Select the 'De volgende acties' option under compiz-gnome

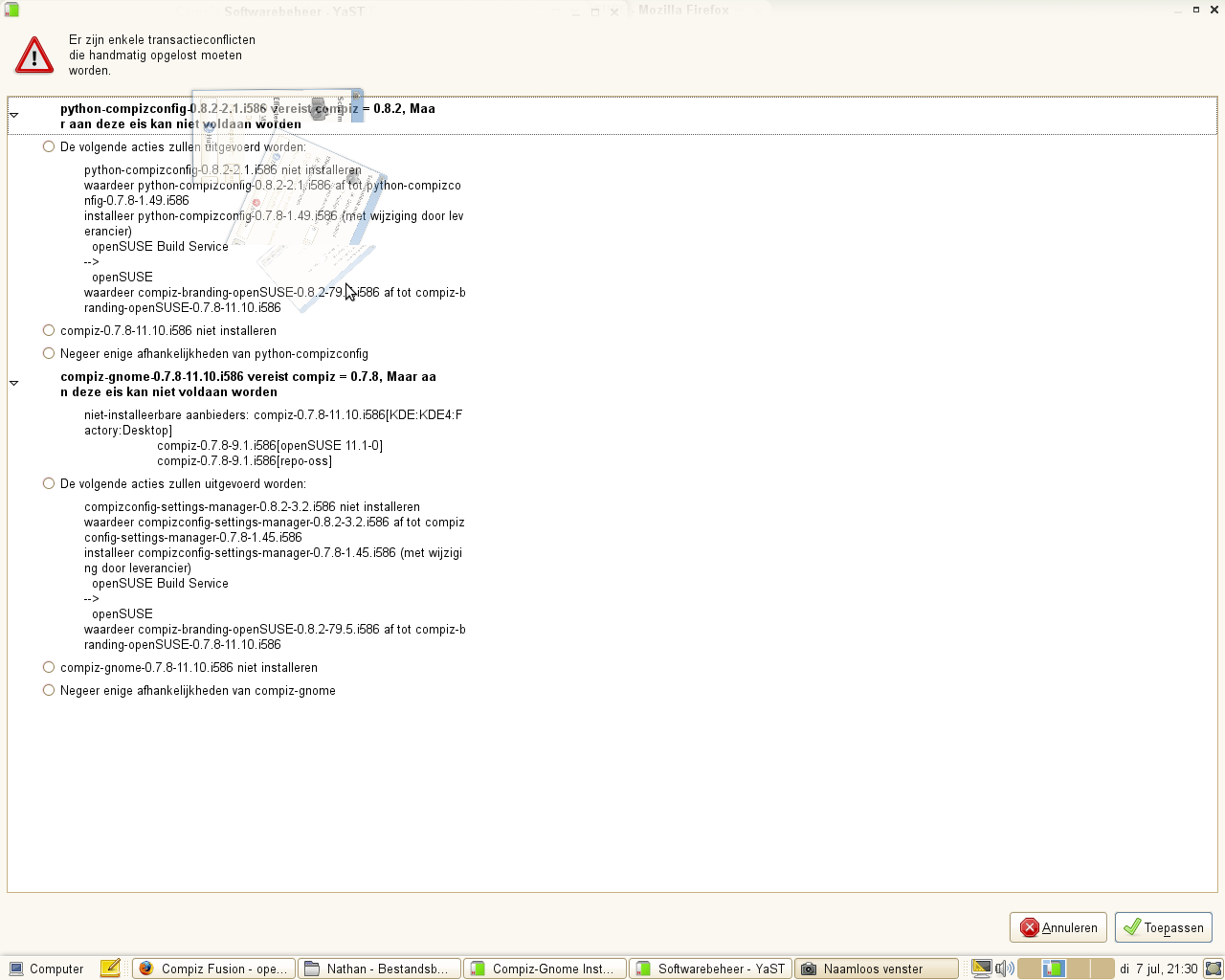[49, 483]
